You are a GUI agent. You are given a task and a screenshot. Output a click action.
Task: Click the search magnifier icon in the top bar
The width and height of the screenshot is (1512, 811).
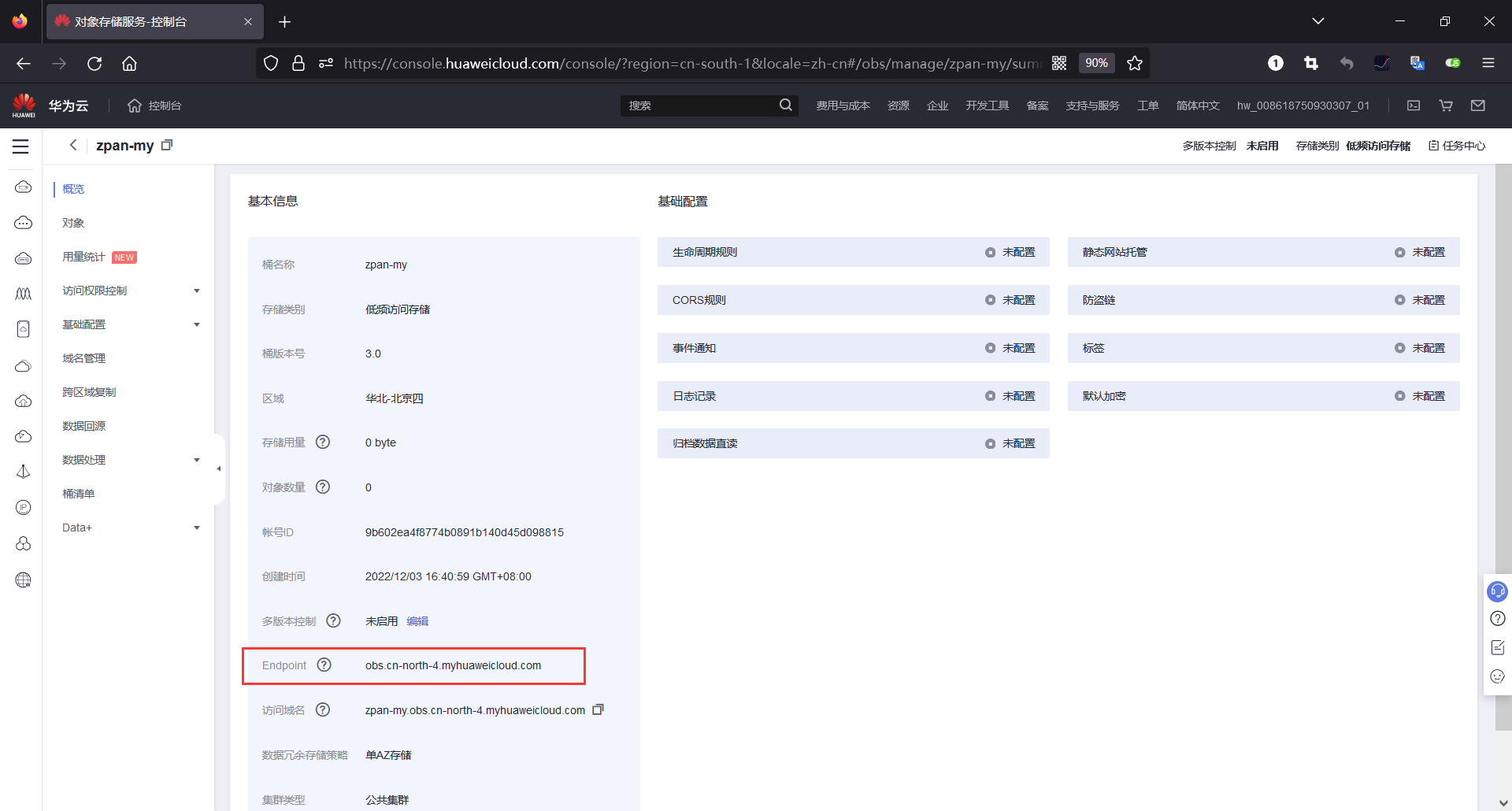(786, 106)
